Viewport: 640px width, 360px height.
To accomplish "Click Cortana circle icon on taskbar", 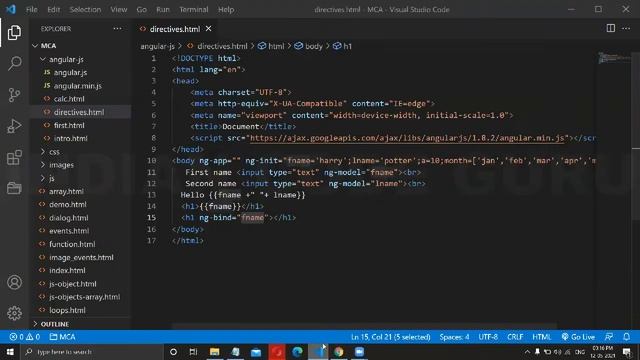I will [x=173, y=351].
